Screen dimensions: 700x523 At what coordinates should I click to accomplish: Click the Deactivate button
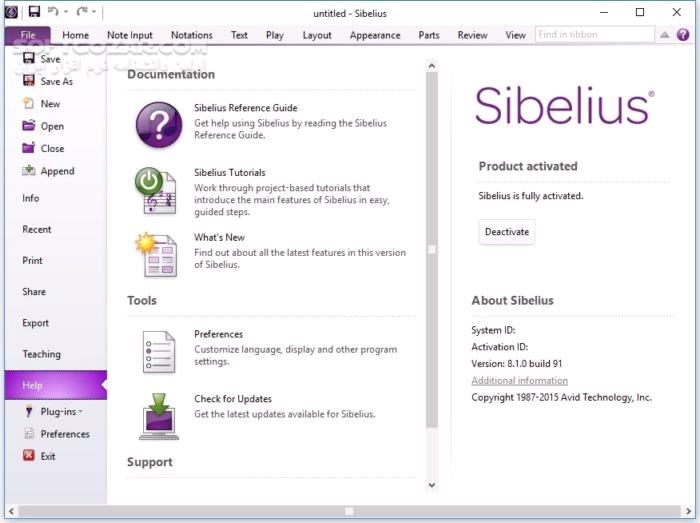point(507,232)
